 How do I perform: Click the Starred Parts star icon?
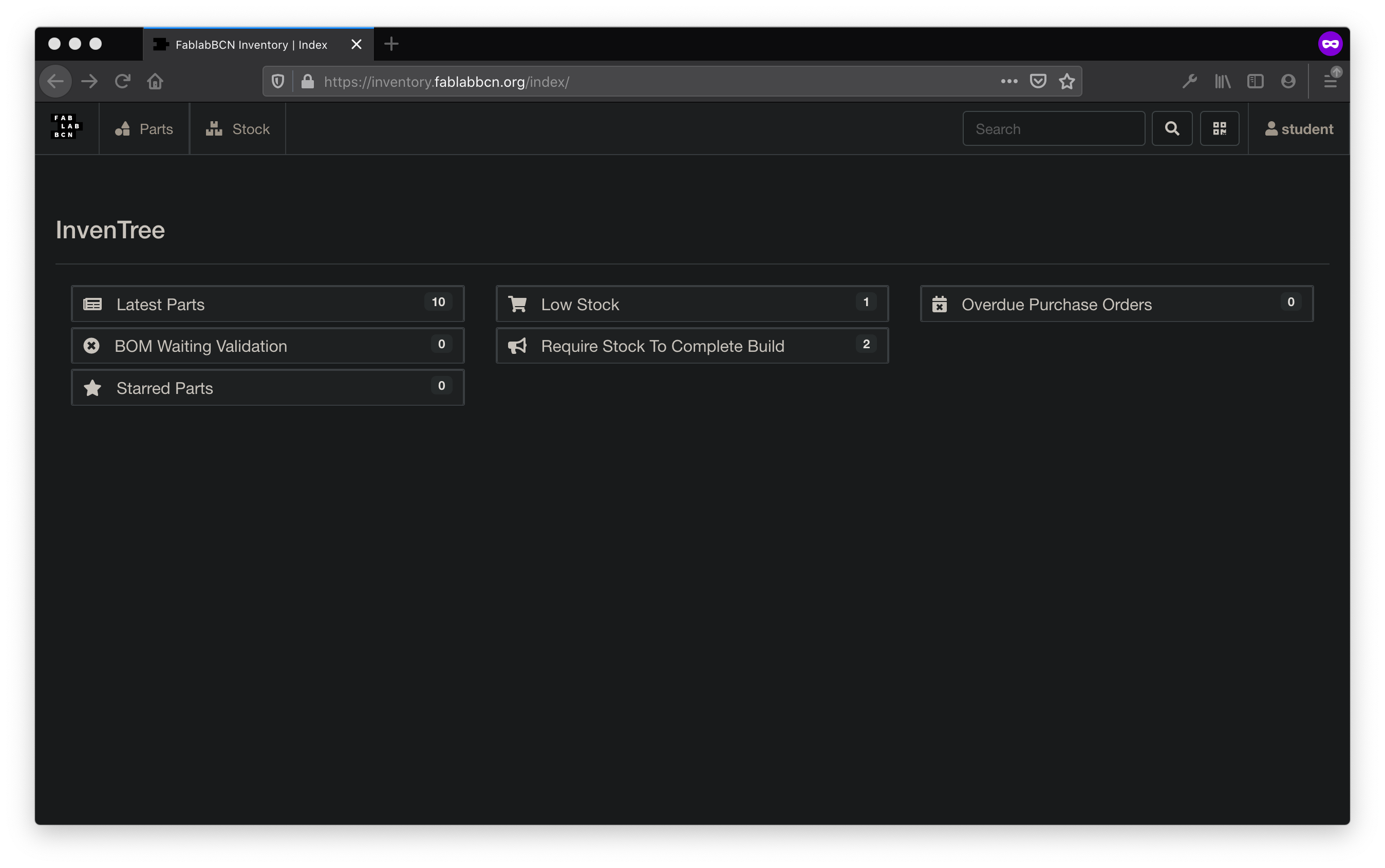click(x=92, y=388)
